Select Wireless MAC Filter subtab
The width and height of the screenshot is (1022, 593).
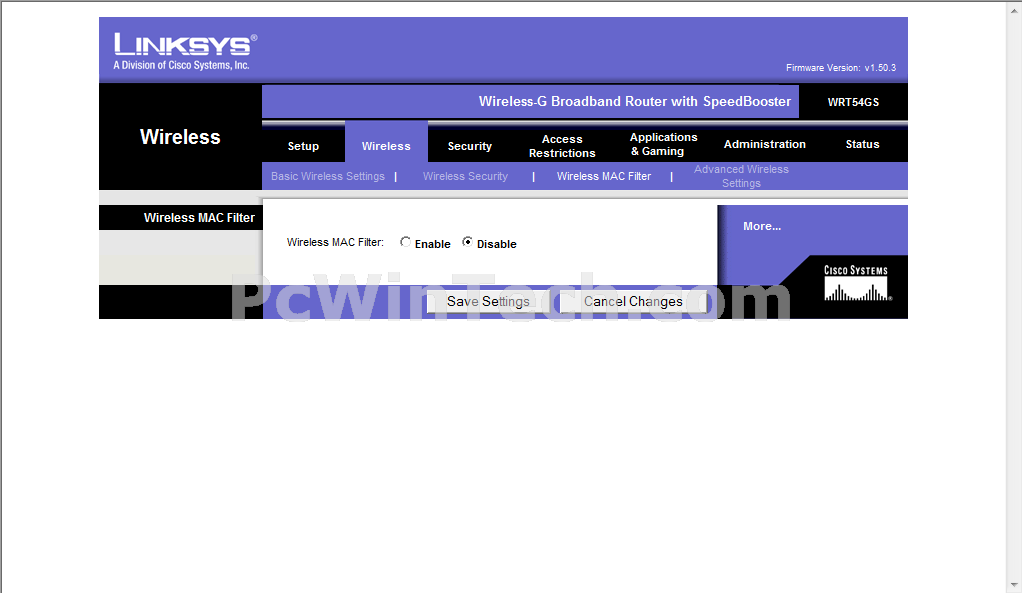604,176
